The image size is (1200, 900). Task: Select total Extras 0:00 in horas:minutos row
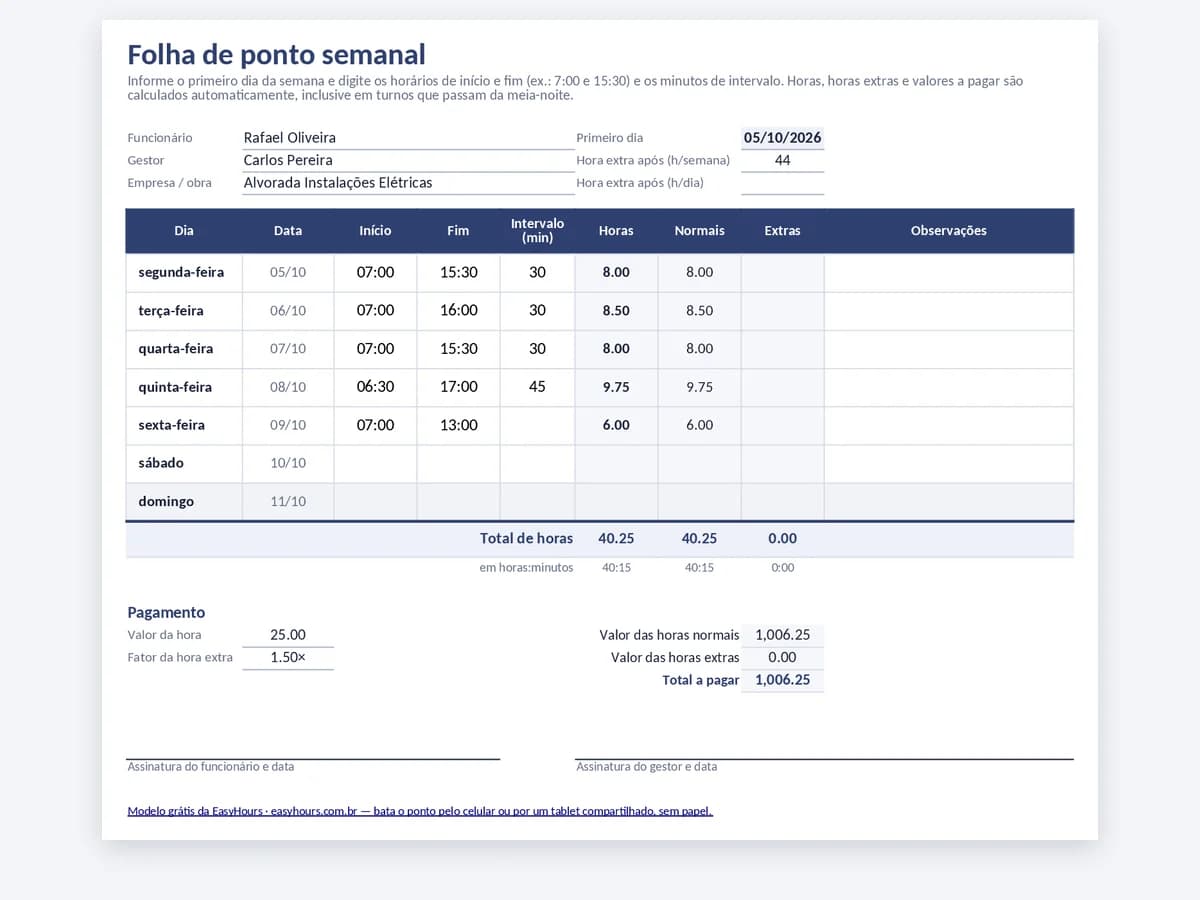[x=782, y=568]
